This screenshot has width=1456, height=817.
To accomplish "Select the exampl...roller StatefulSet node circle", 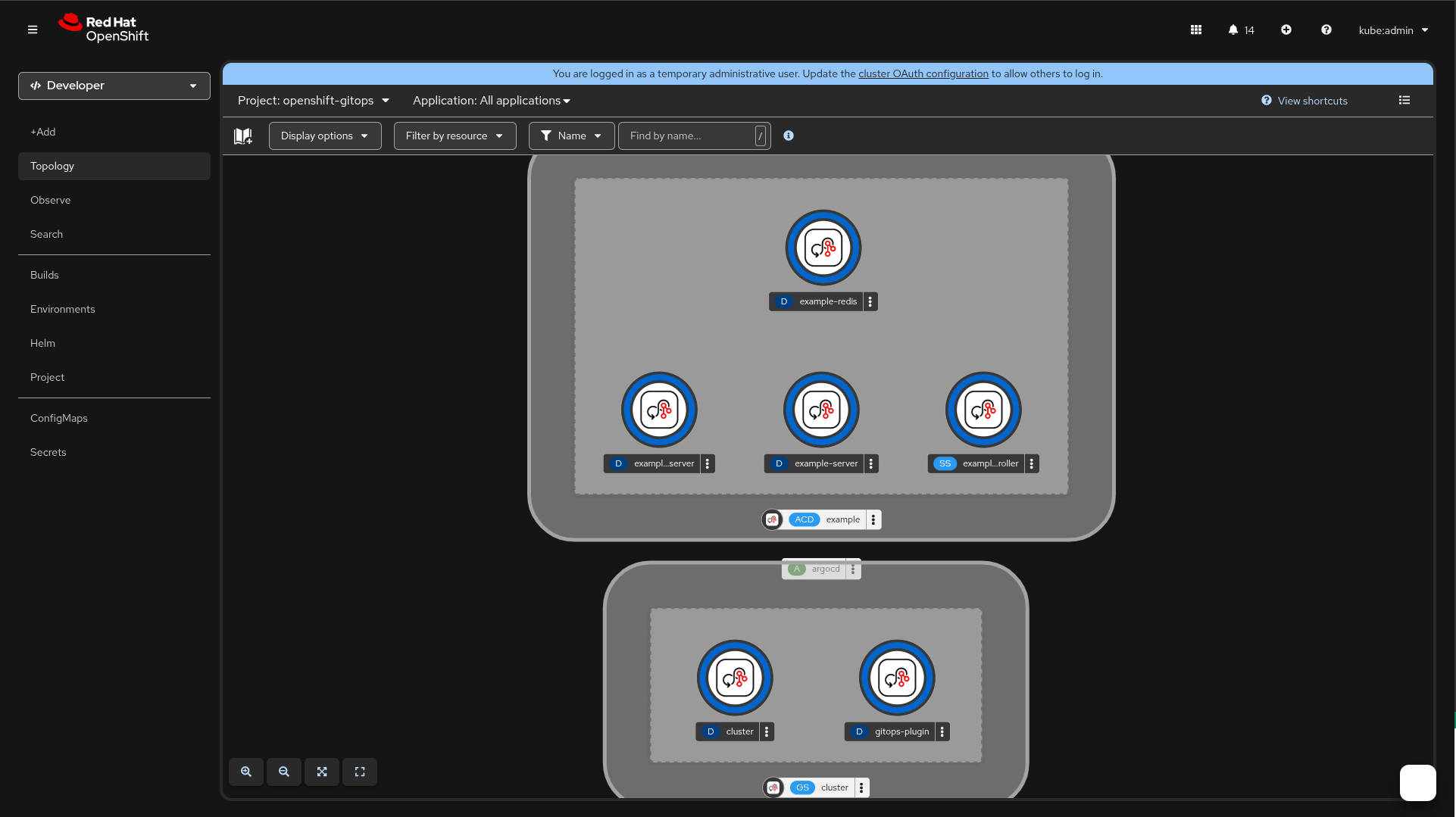I will point(983,410).
